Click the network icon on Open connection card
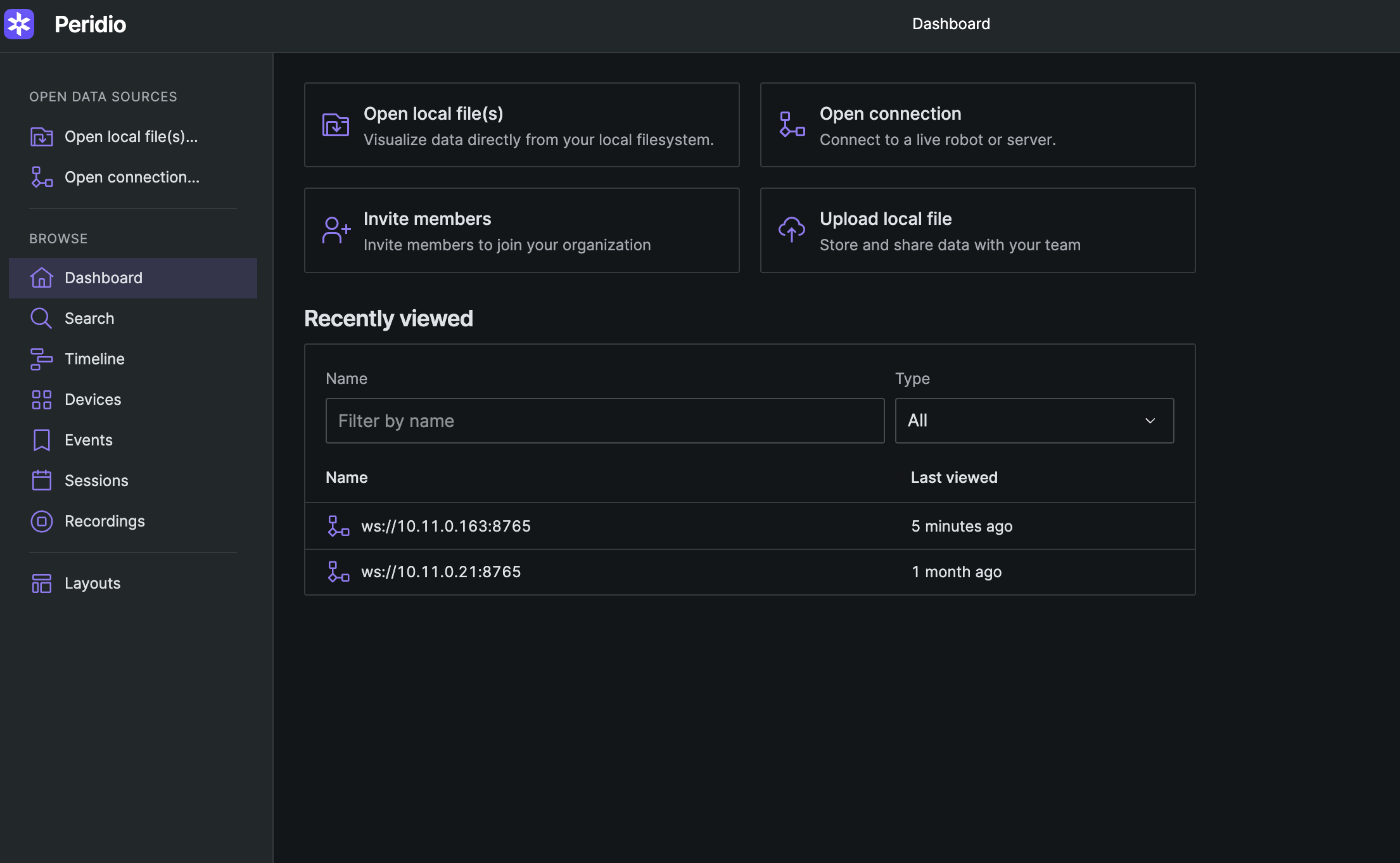Image resolution: width=1400 pixels, height=863 pixels. 792,125
